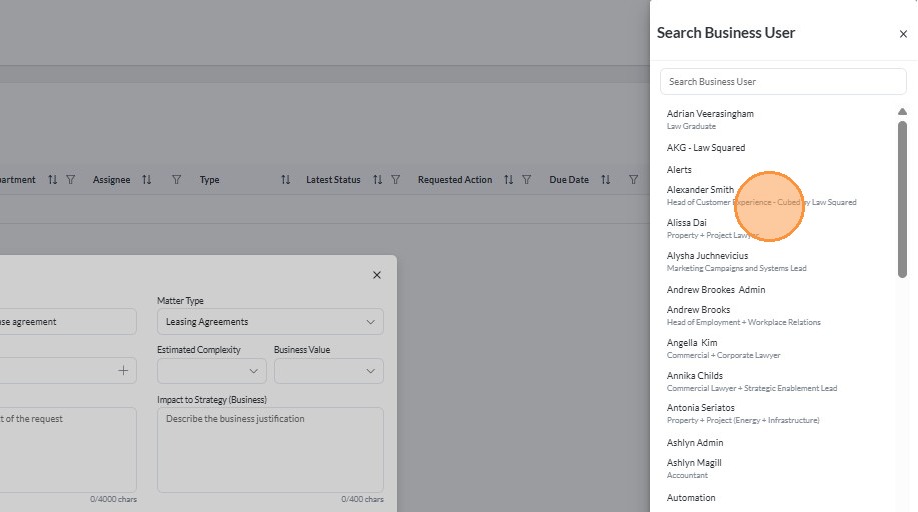
Task: Sort the Assignee column
Action: tap(147, 180)
